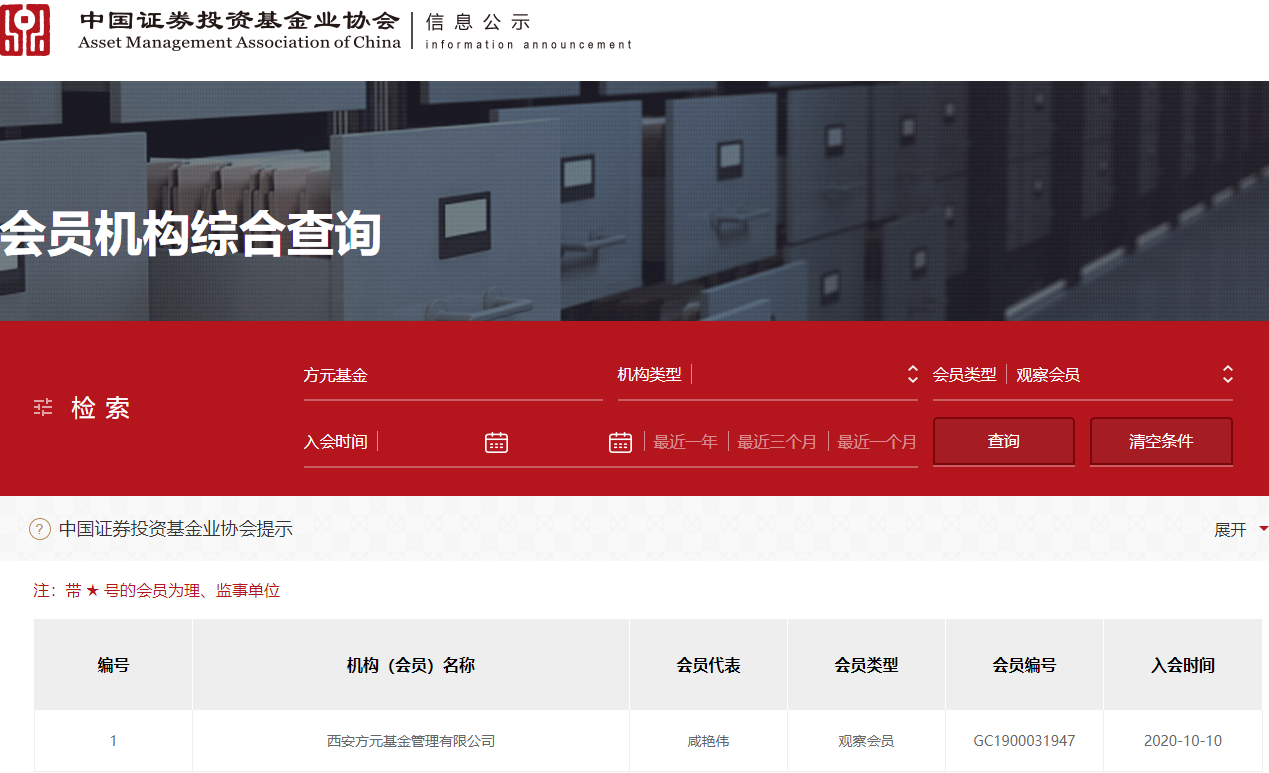The width and height of the screenshot is (1269, 773).
Task: Click the 入会时间 column header
Action: (1183, 665)
